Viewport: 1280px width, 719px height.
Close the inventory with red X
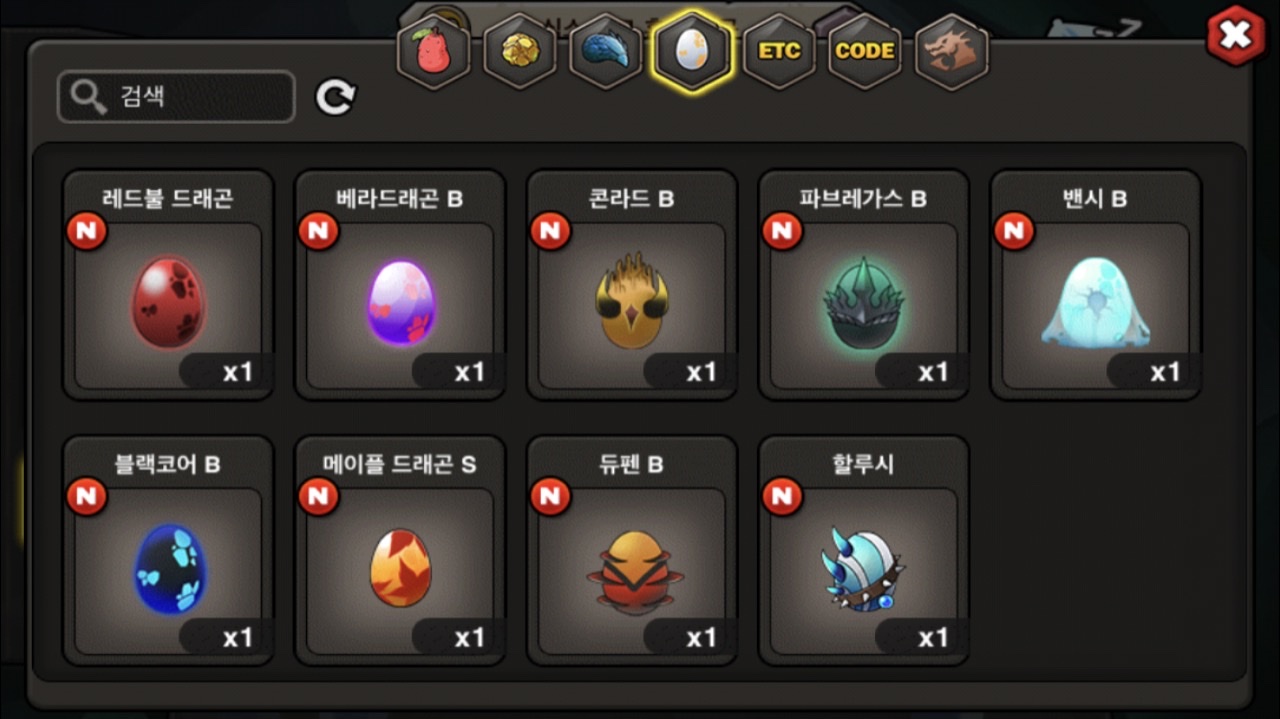(1236, 36)
